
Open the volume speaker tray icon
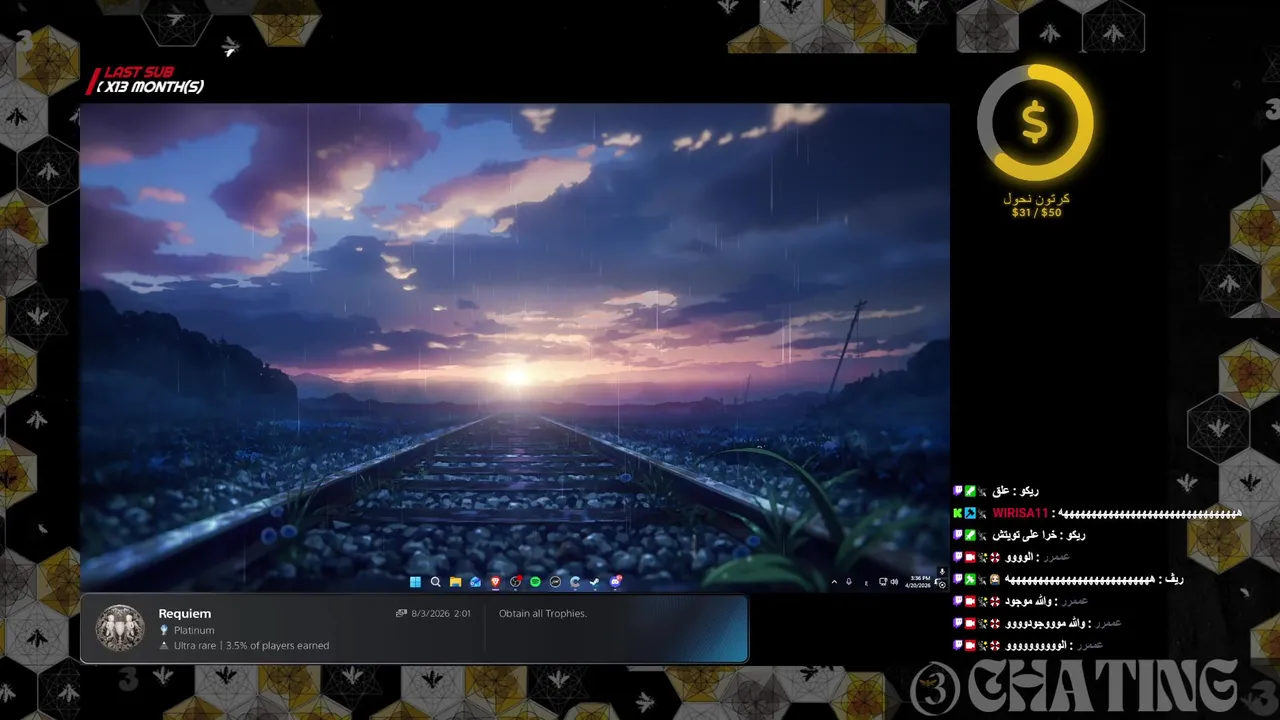click(894, 582)
